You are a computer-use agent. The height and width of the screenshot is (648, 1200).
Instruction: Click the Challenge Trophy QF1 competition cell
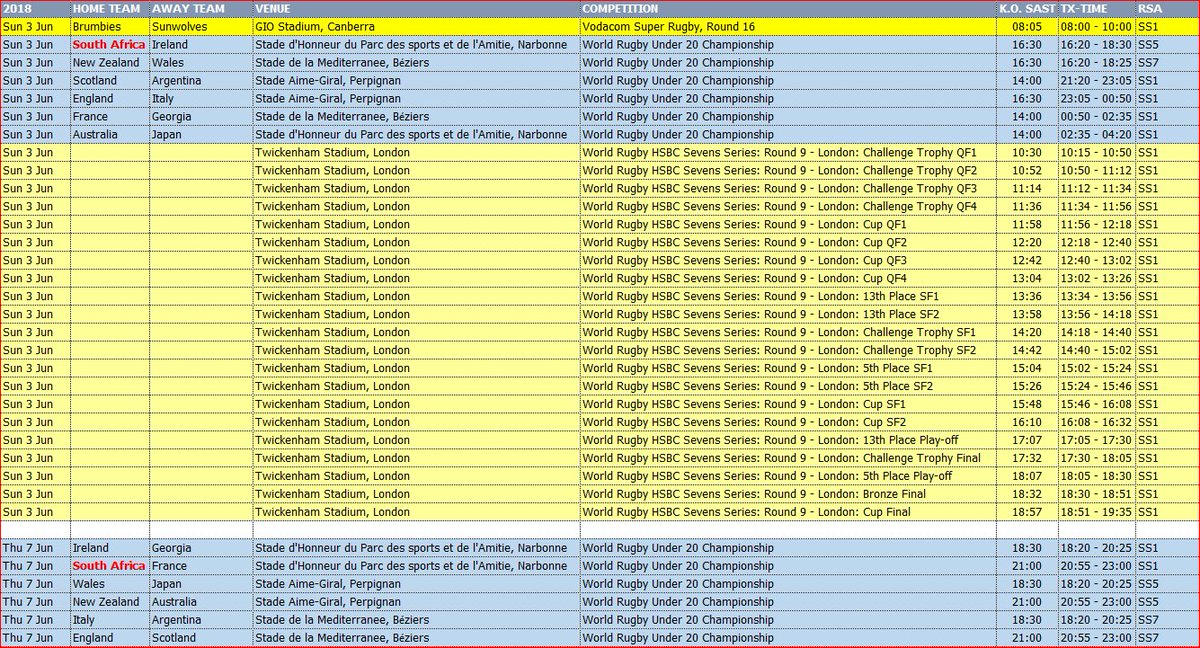788,153
